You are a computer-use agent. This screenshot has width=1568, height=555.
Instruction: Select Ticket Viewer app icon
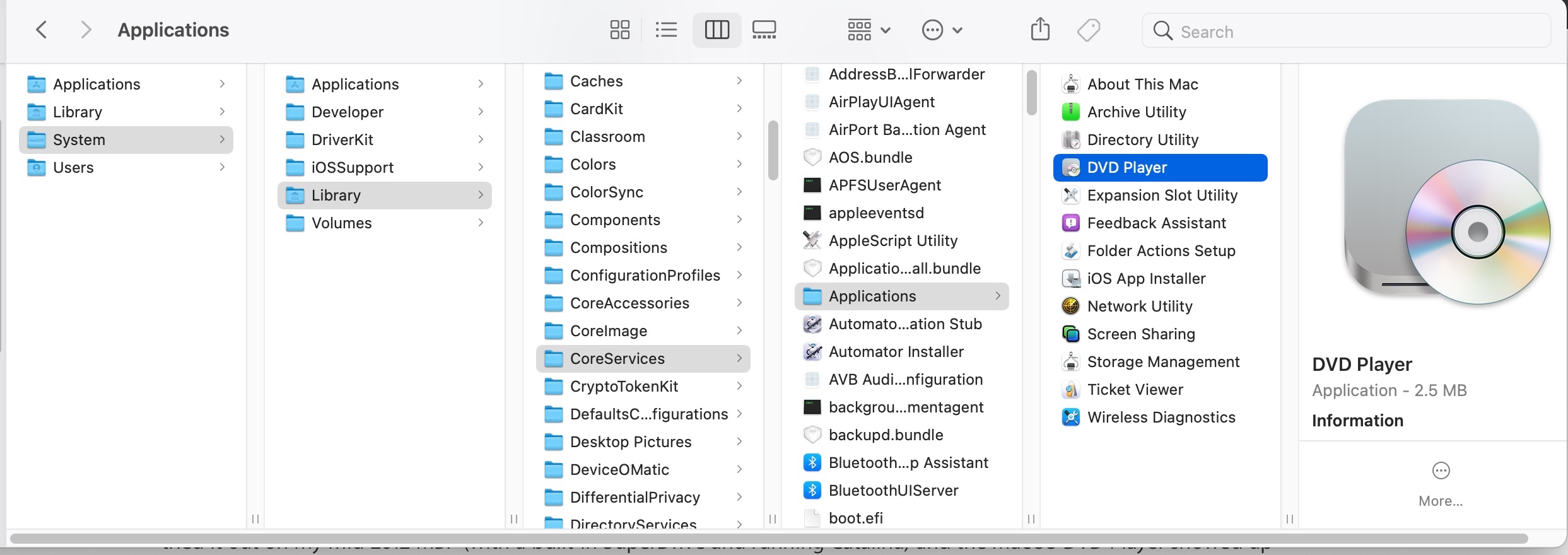[x=1070, y=390]
